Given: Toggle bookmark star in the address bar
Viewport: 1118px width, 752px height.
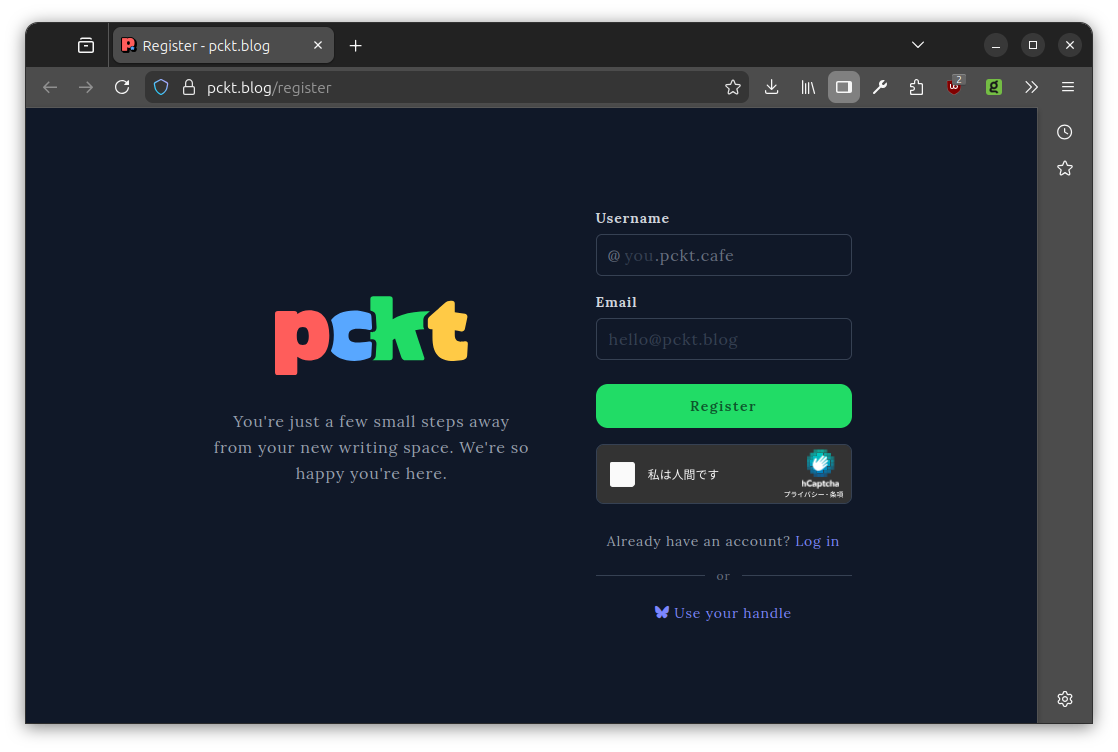Looking at the screenshot, I should point(733,87).
